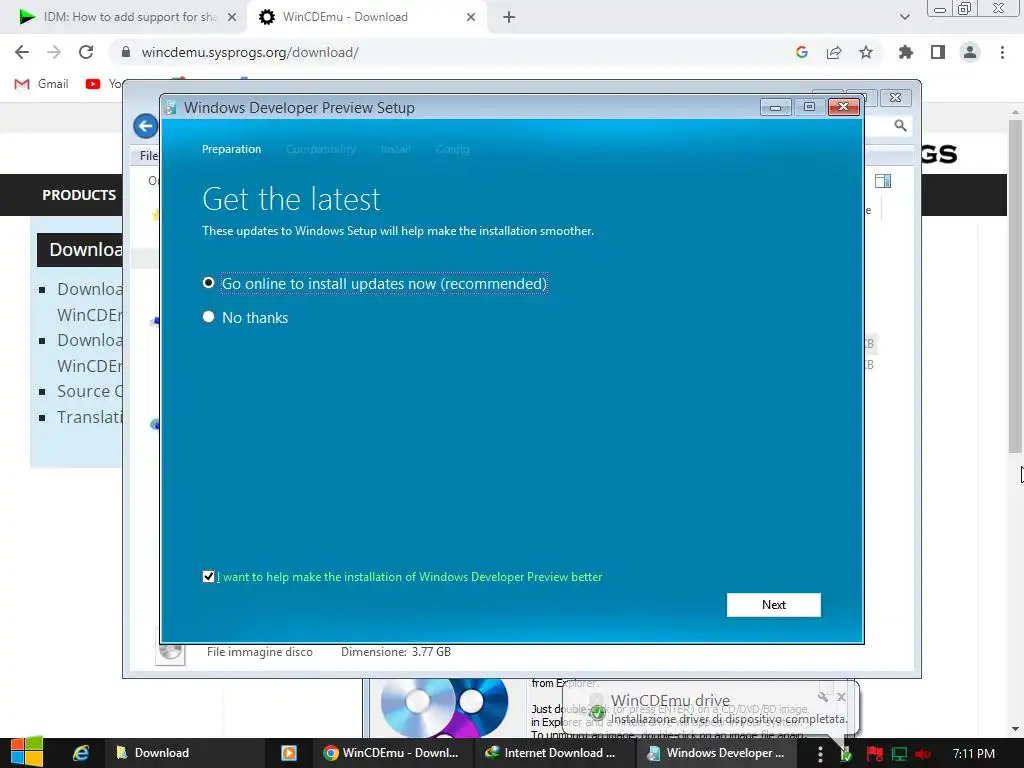Open the PRODUCTS menu on website

[79, 195]
